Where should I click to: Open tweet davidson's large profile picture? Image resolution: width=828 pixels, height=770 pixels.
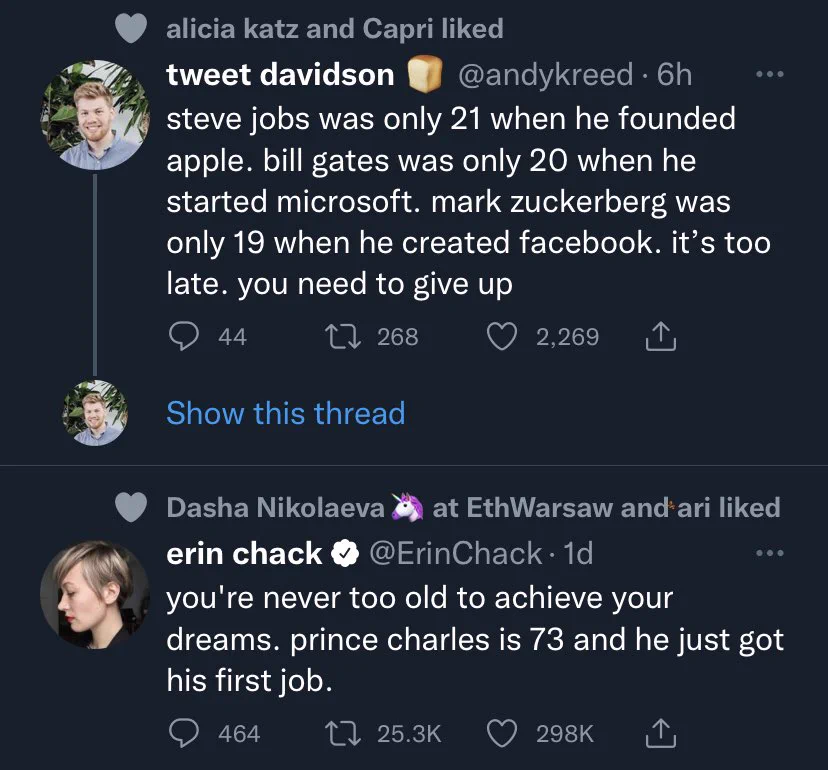tap(95, 115)
